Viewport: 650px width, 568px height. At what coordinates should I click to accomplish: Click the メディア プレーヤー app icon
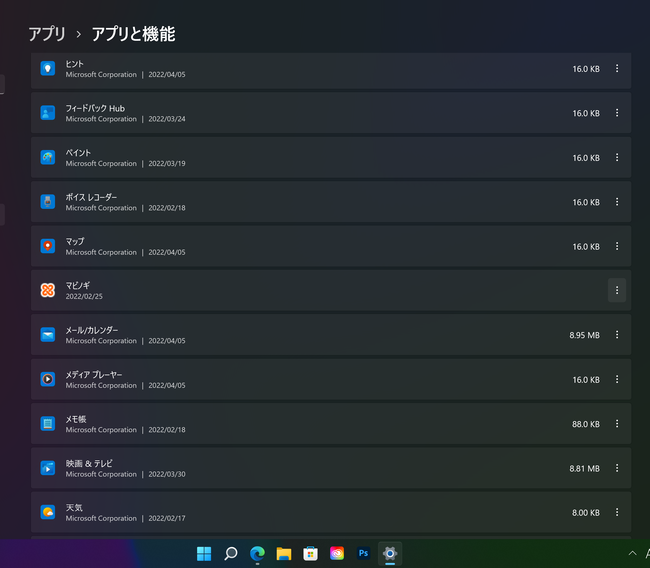pos(48,379)
